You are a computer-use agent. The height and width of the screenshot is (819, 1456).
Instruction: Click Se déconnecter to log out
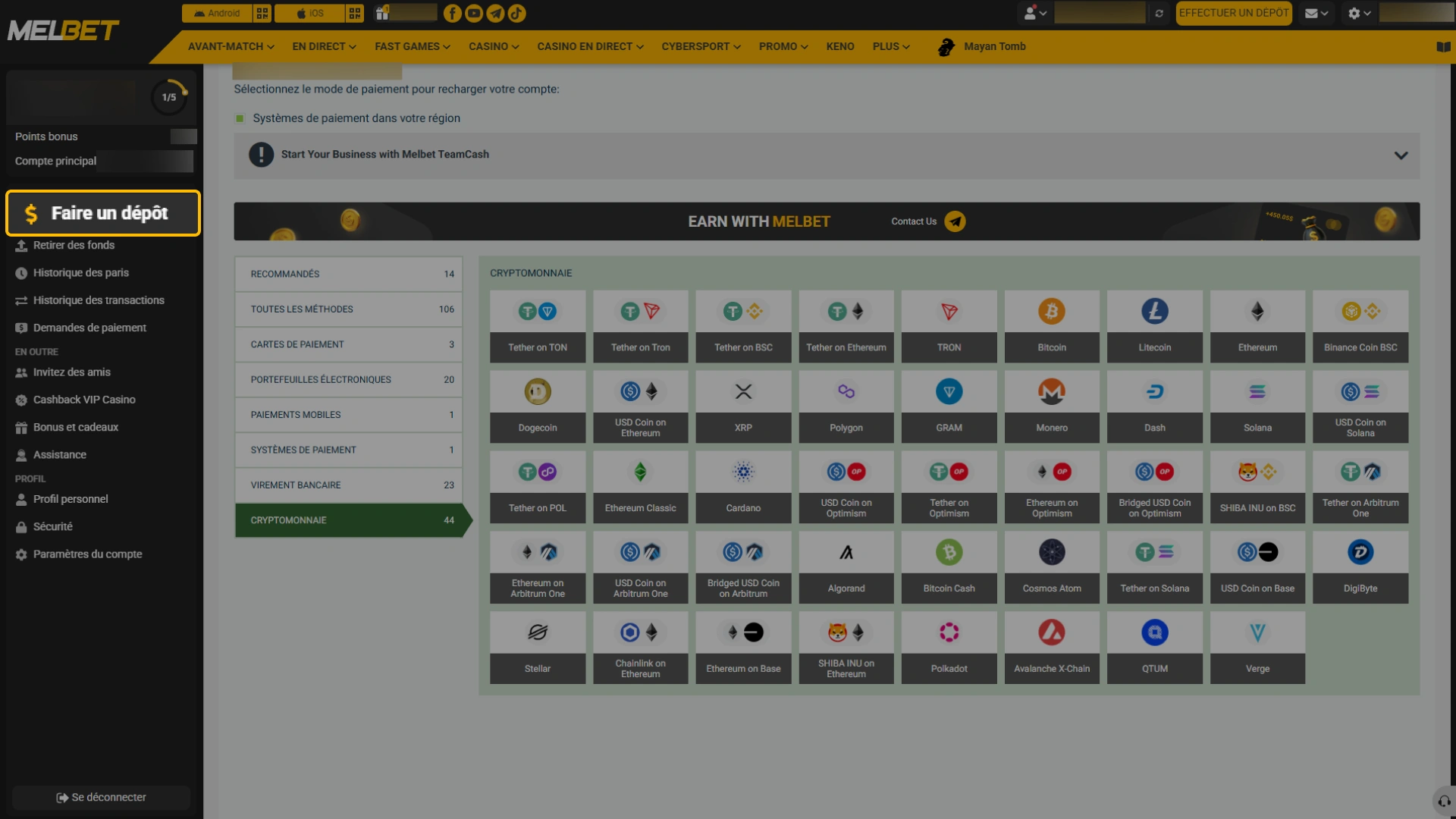101,798
